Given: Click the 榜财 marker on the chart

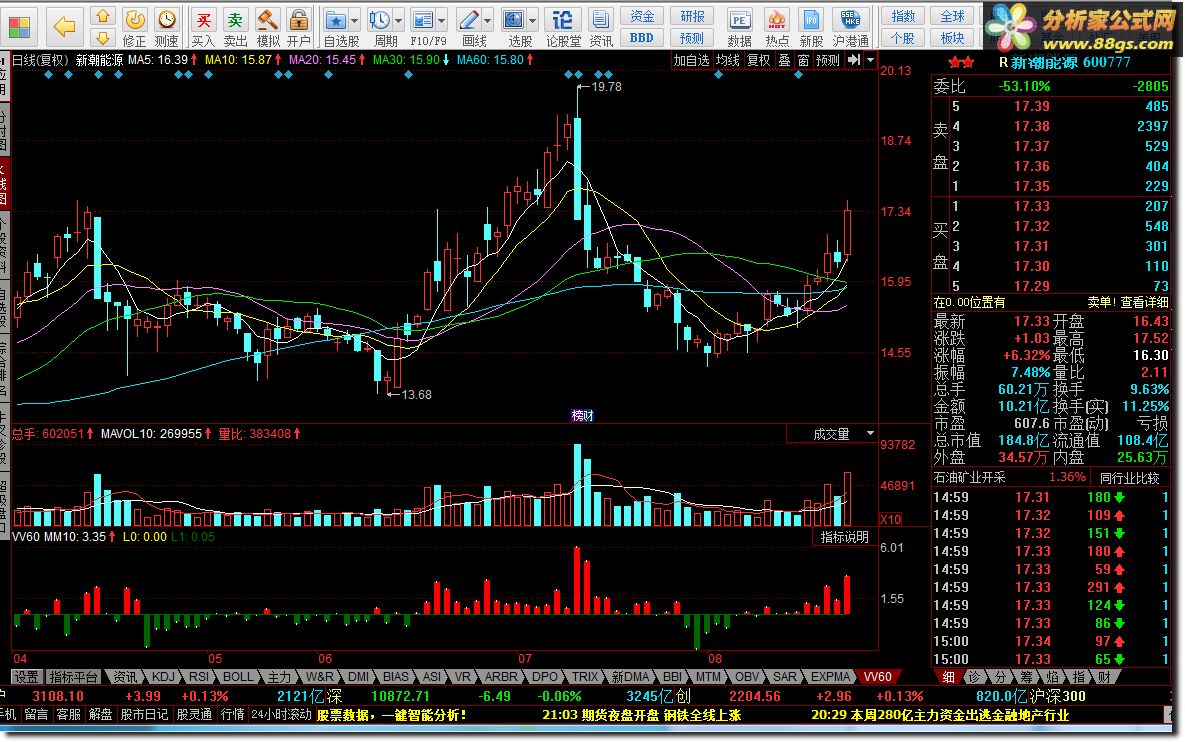Looking at the screenshot, I should coord(582,416).
